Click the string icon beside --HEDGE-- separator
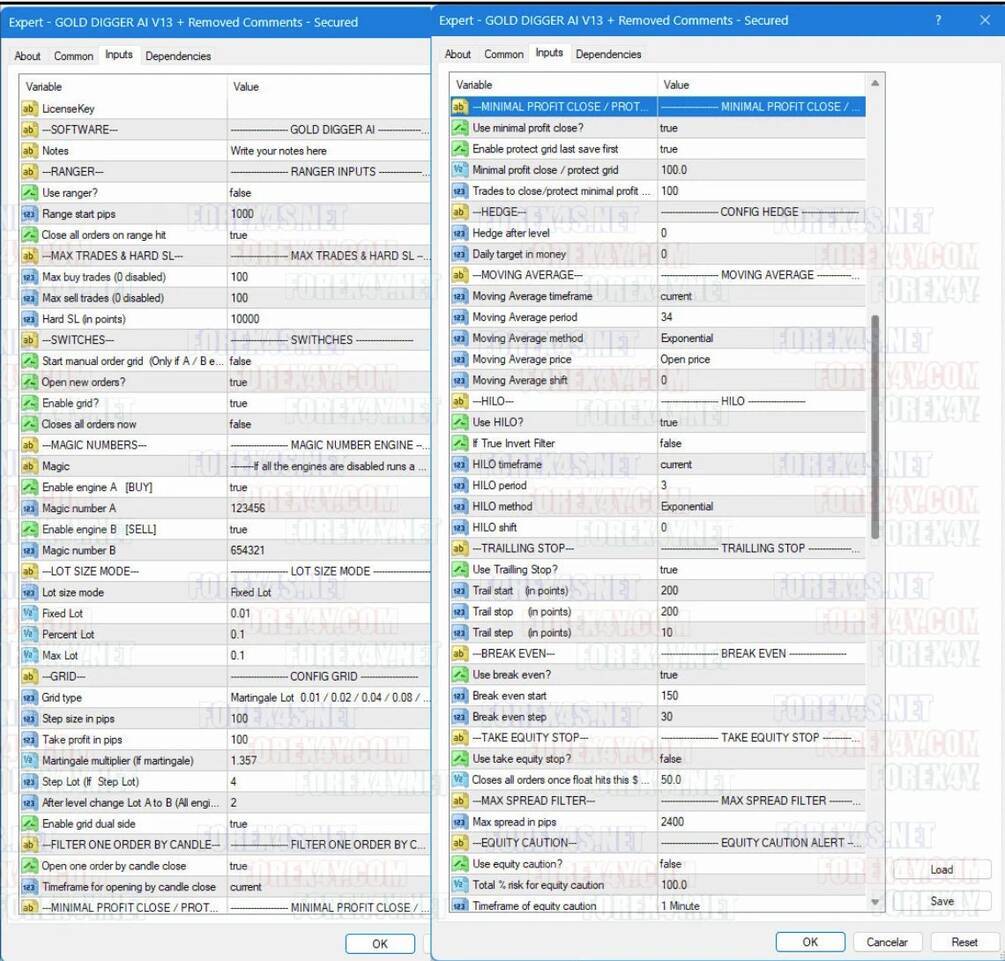Image resolution: width=1005 pixels, height=961 pixels. pyautogui.click(x=460, y=212)
